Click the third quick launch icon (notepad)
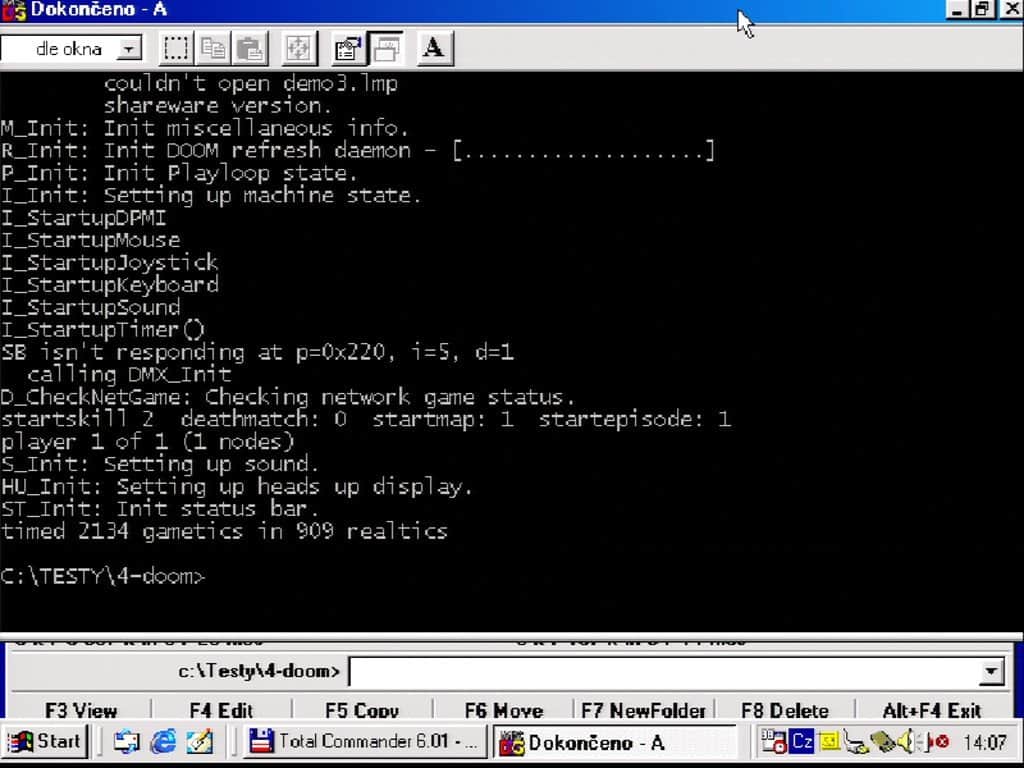This screenshot has width=1024, height=768. 199,742
